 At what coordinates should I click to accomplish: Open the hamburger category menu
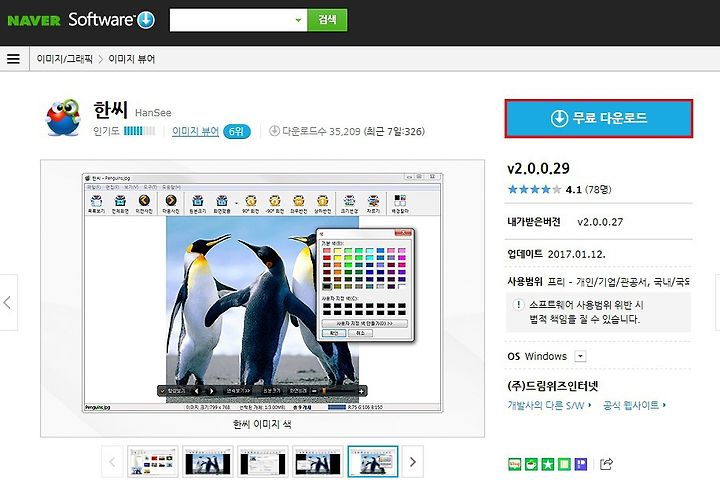13,59
